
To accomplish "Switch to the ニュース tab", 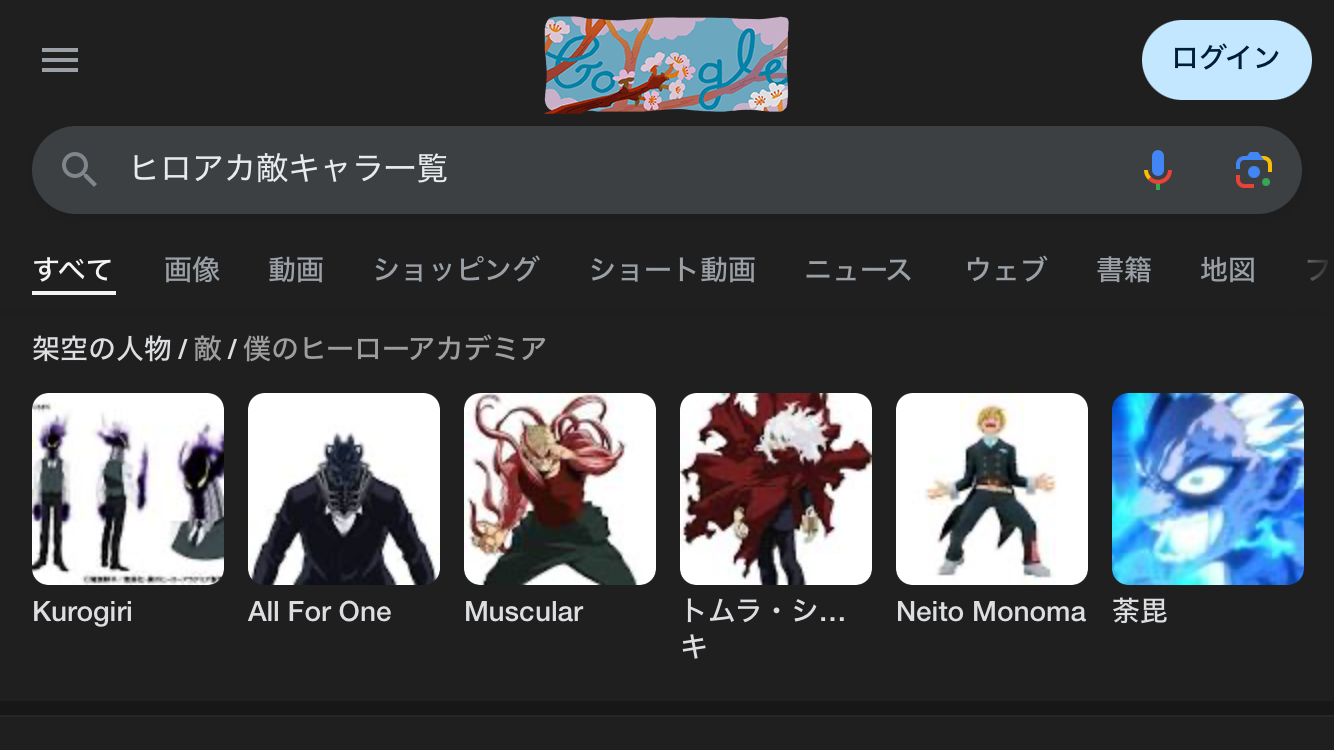I will tap(859, 270).
